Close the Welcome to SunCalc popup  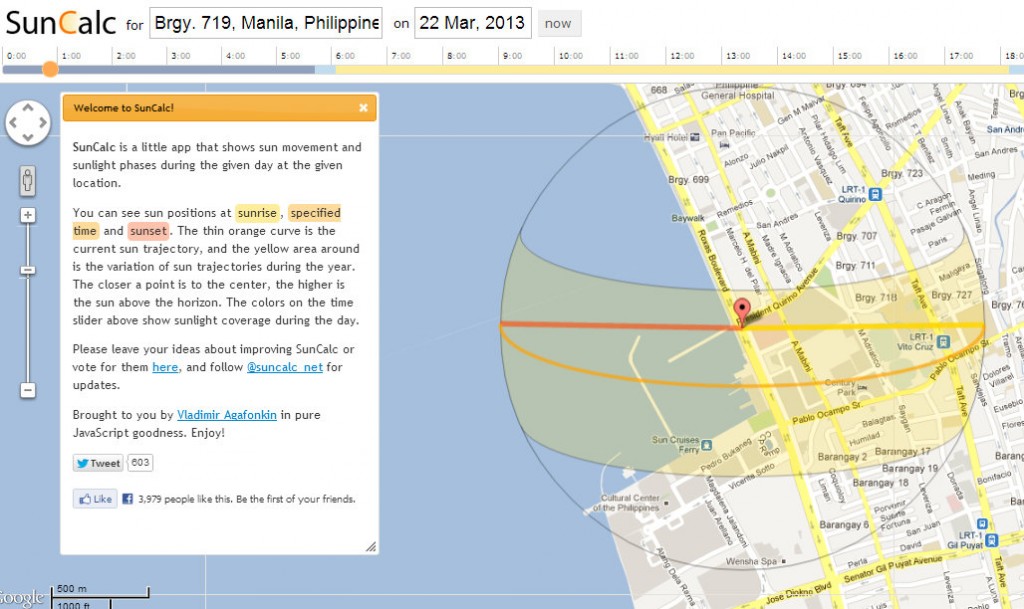(363, 108)
